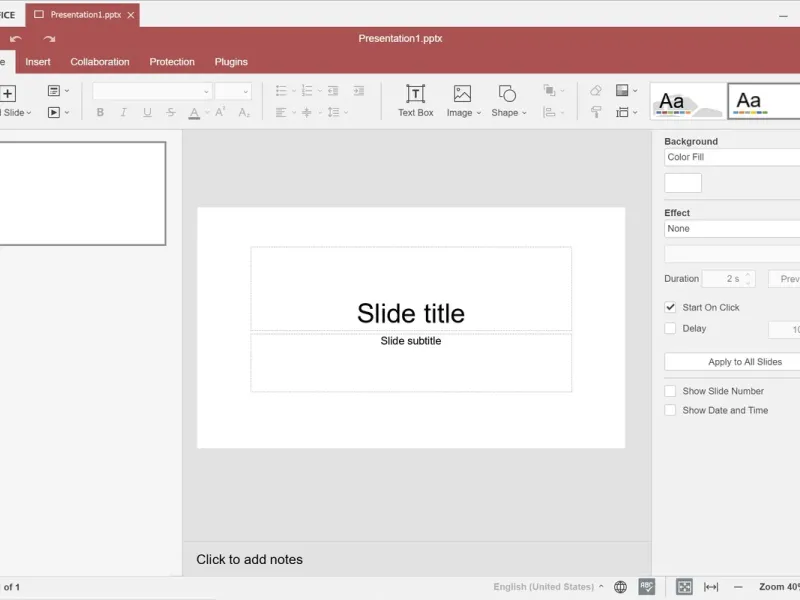This screenshot has width=800, height=600.
Task: Open the Collaboration tab
Action: 99,61
